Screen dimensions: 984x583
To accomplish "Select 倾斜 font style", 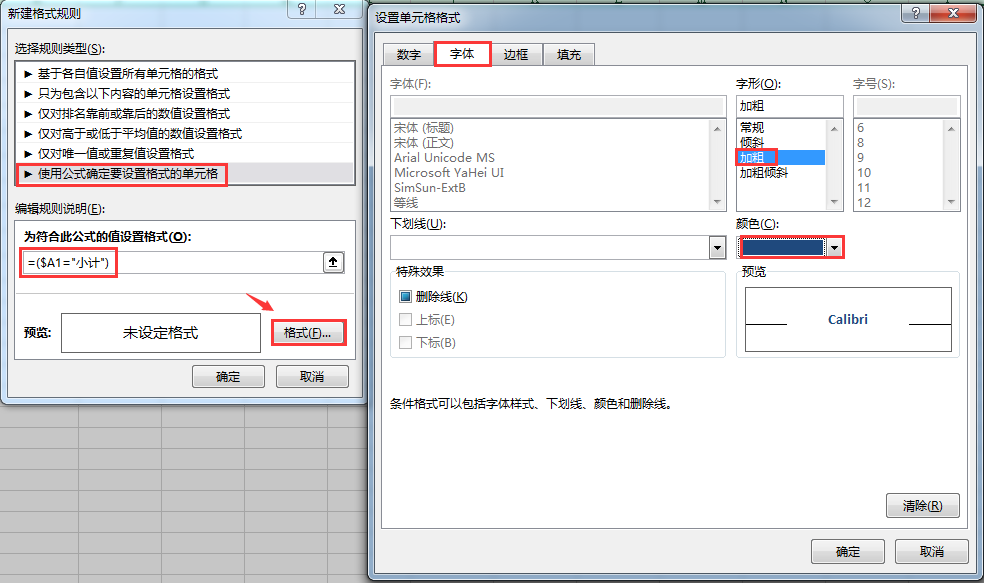I will (752, 142).
